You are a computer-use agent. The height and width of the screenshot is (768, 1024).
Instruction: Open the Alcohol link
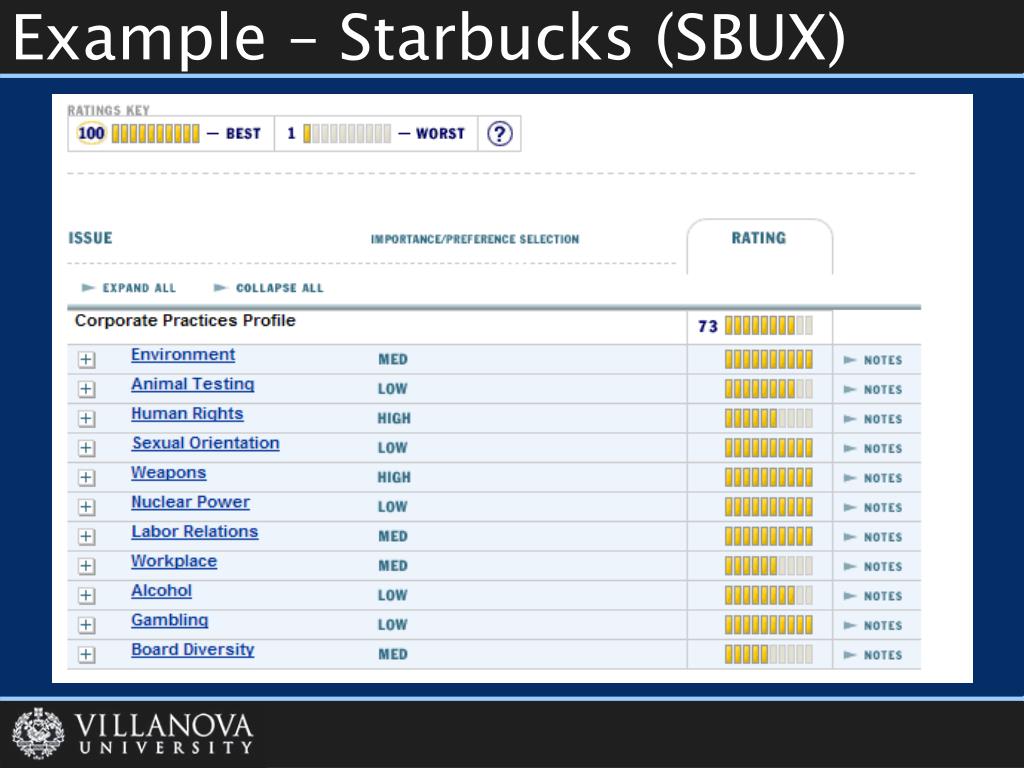pyautogui.click(x=161, y=590)
